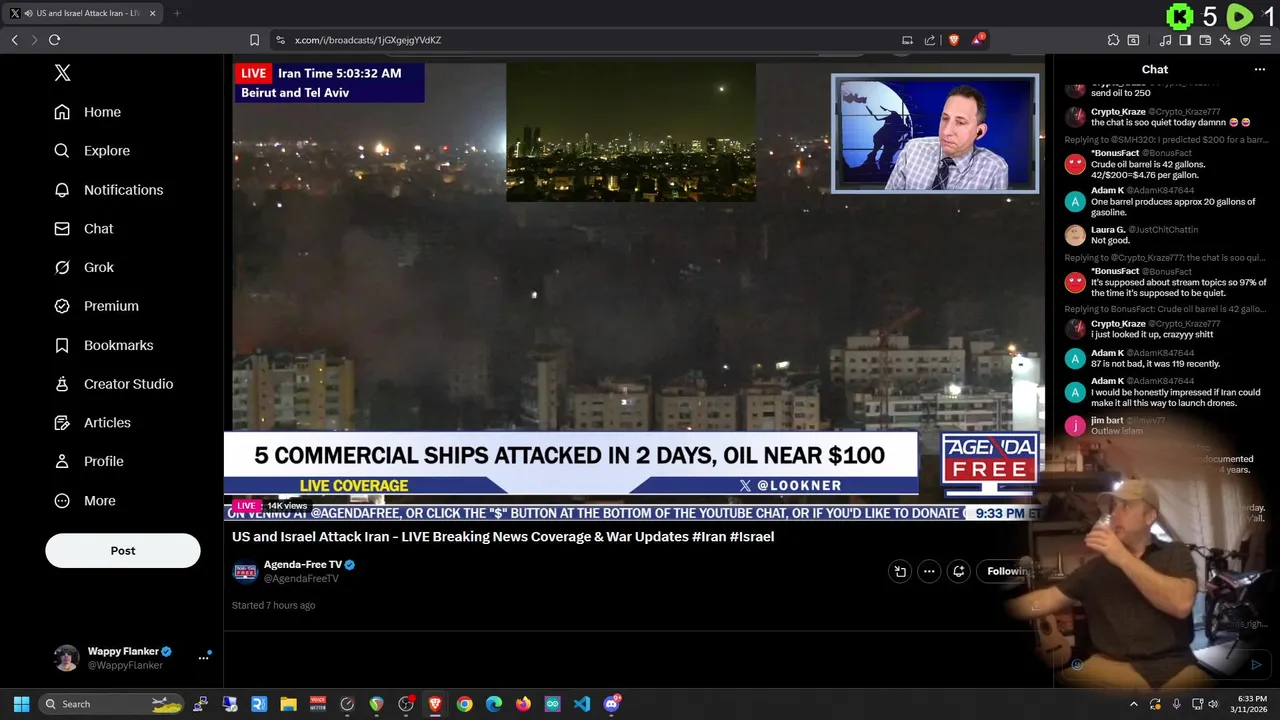The image size is (1280, 720).
Task: Open Google Chrome from the taskbar
Action: [x=464, y=704]
